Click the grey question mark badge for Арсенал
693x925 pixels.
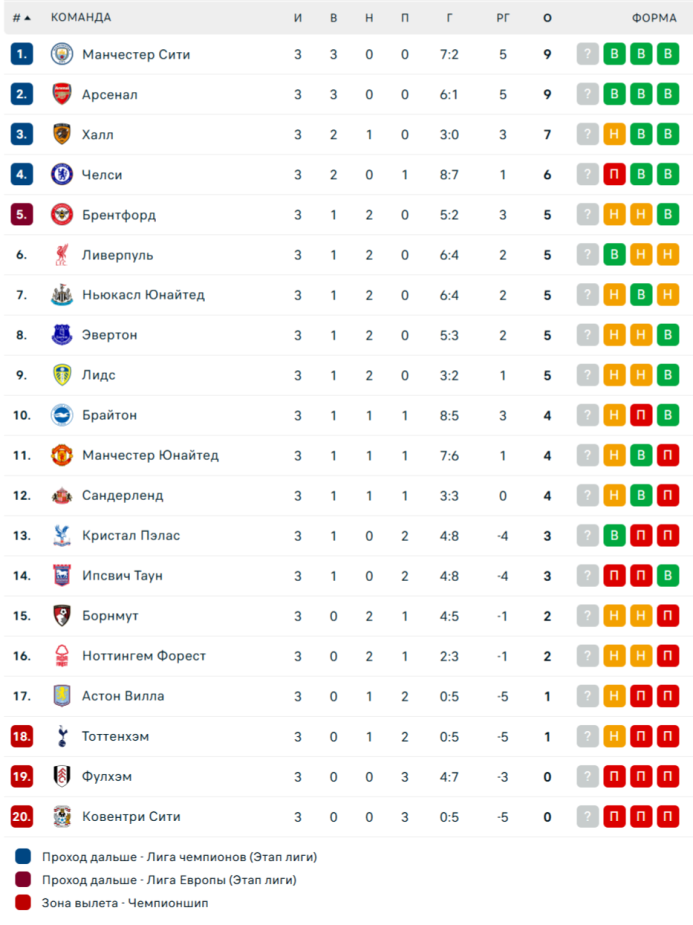[x=587, y=94]
